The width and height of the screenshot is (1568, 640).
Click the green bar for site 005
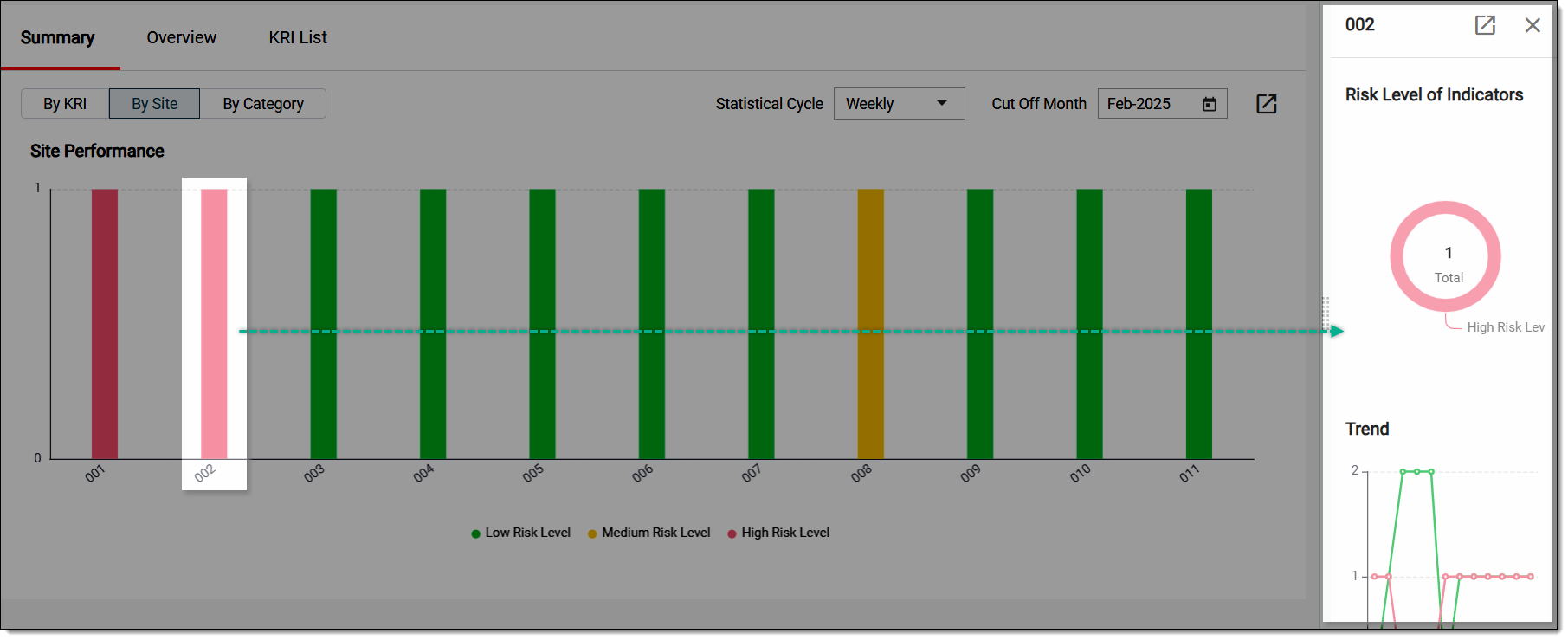point(543,324)
